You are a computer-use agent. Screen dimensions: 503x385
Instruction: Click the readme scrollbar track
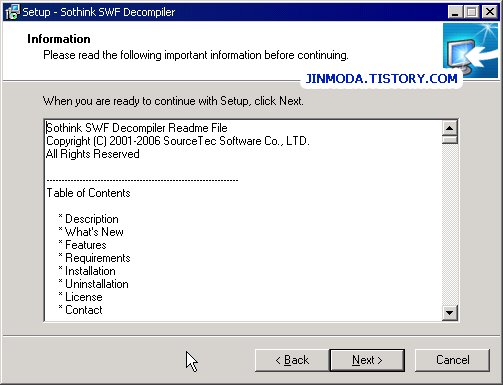click(450, 225)
